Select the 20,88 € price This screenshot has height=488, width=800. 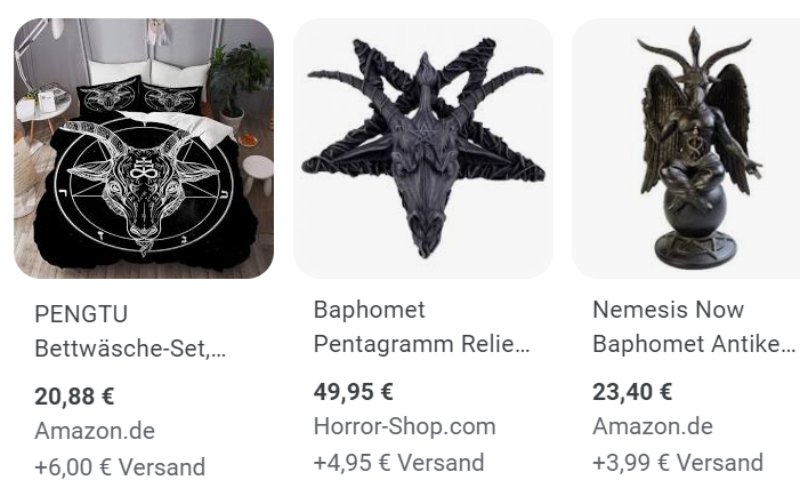(74, 397)
